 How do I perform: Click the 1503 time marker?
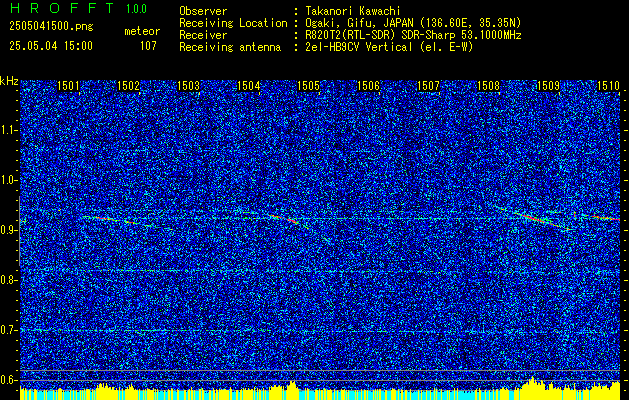pos(188,86)
